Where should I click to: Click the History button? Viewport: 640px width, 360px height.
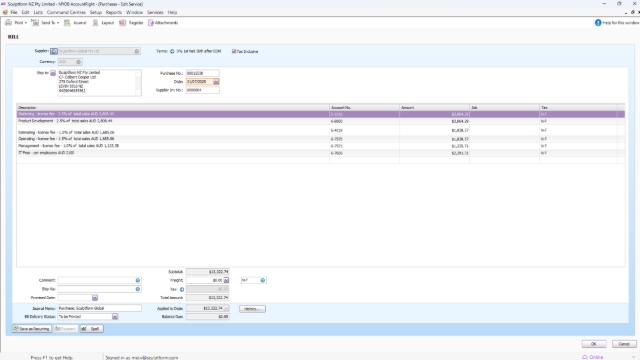pos(252,309)
